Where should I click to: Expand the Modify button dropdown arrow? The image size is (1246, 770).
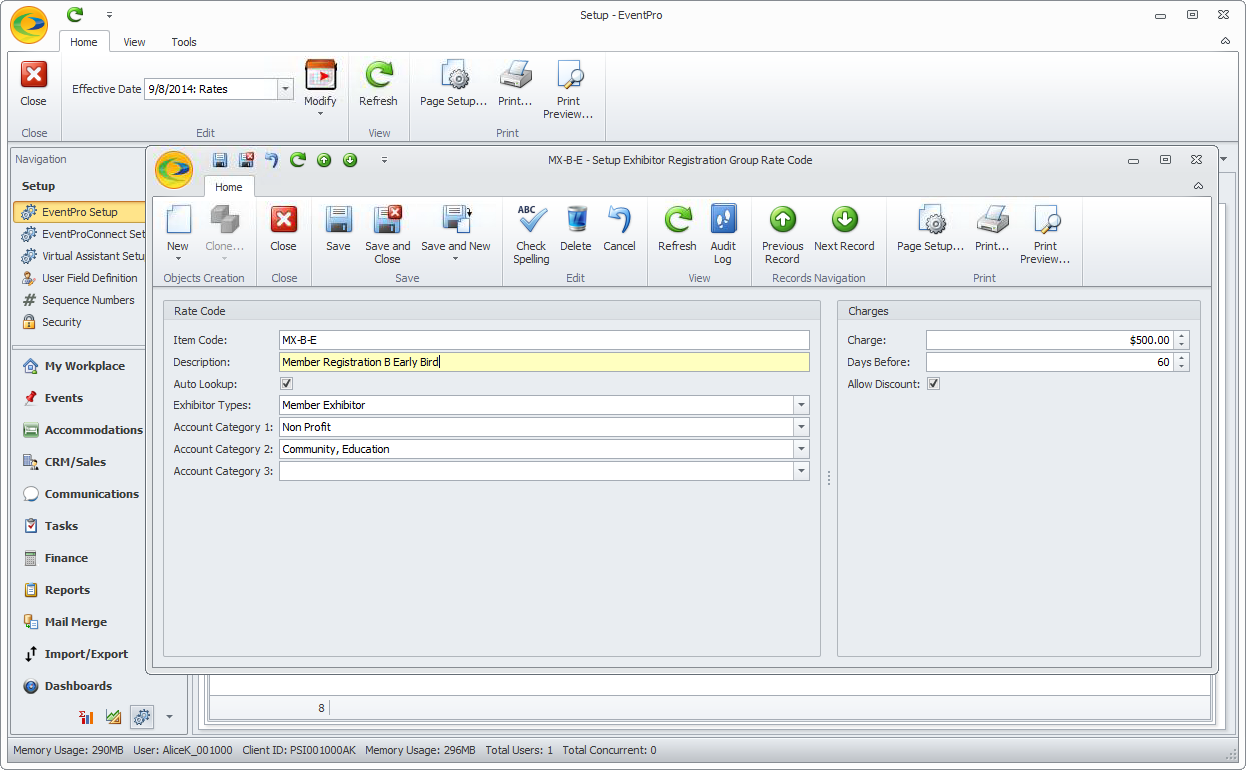point(320,113)
